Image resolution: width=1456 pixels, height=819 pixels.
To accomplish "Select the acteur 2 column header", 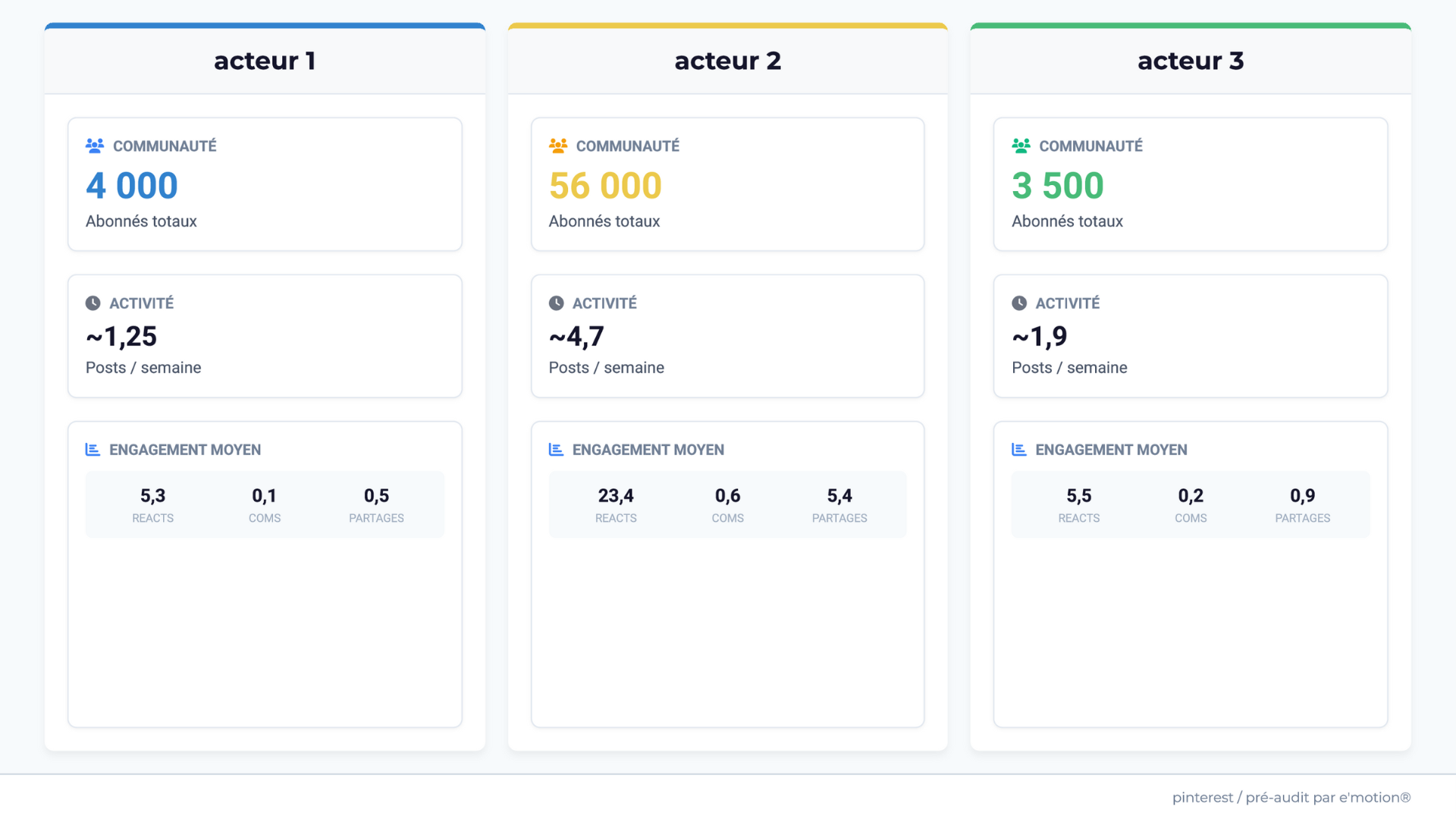I will (727, 61).
